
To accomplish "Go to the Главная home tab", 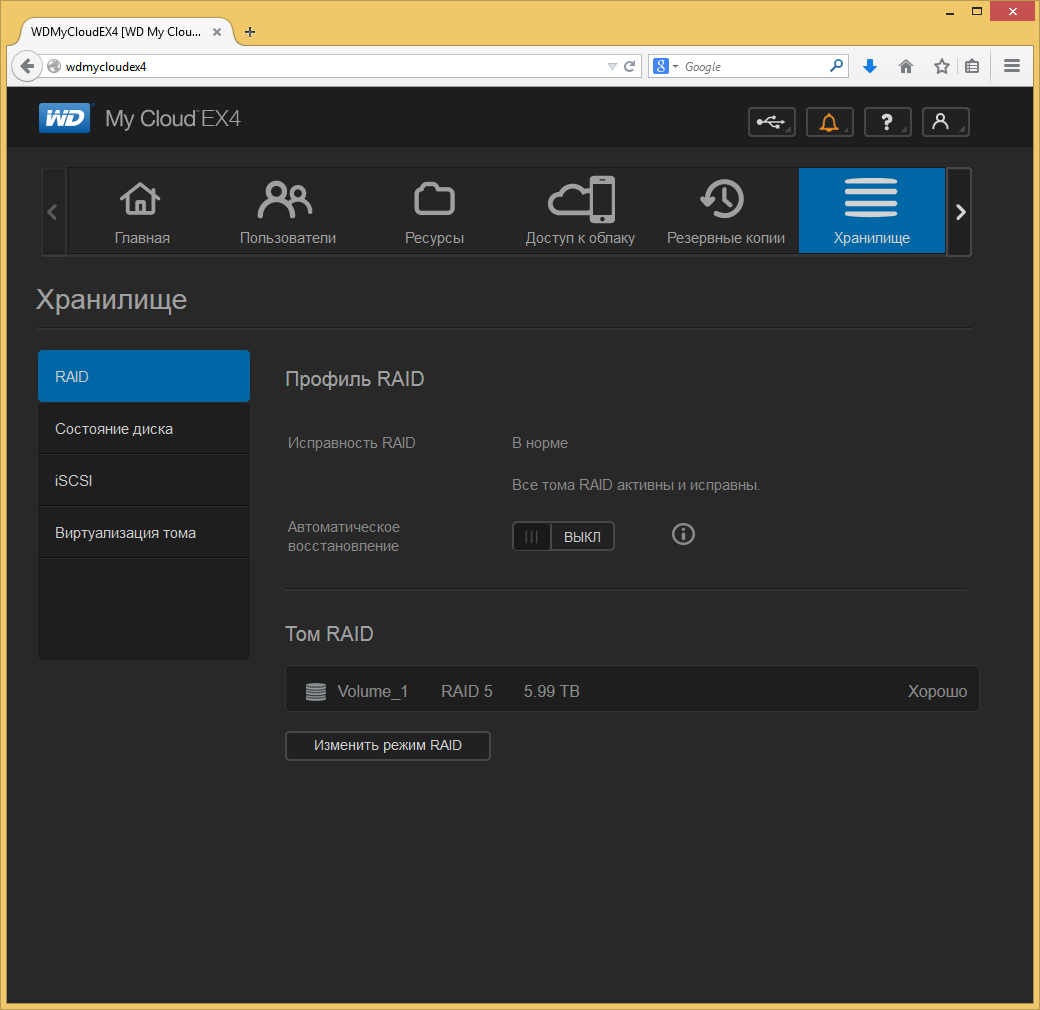I will 141,211.
